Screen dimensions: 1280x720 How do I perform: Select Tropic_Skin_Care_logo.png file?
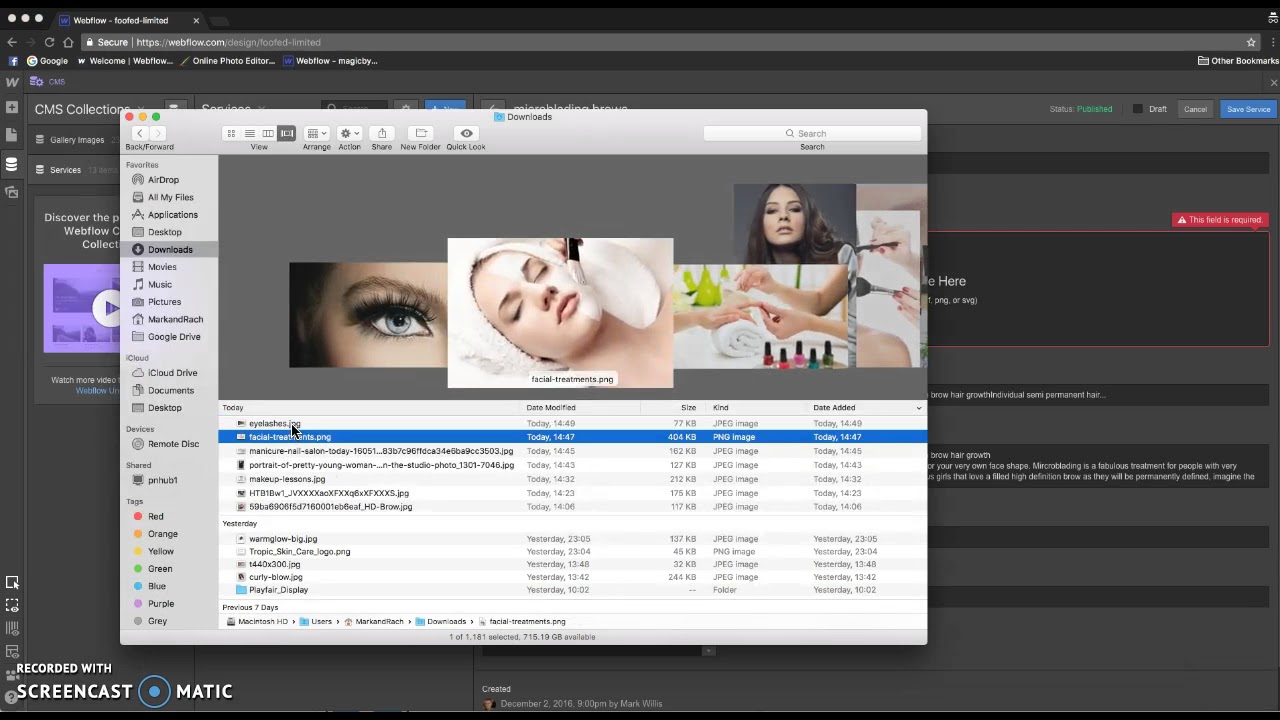(299, 552)
